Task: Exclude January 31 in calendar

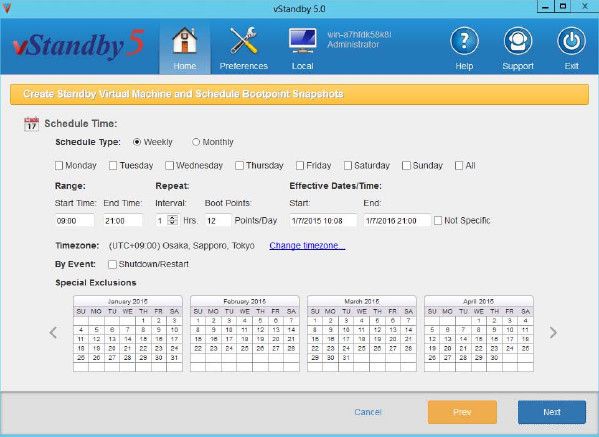Action: point(175,358)
